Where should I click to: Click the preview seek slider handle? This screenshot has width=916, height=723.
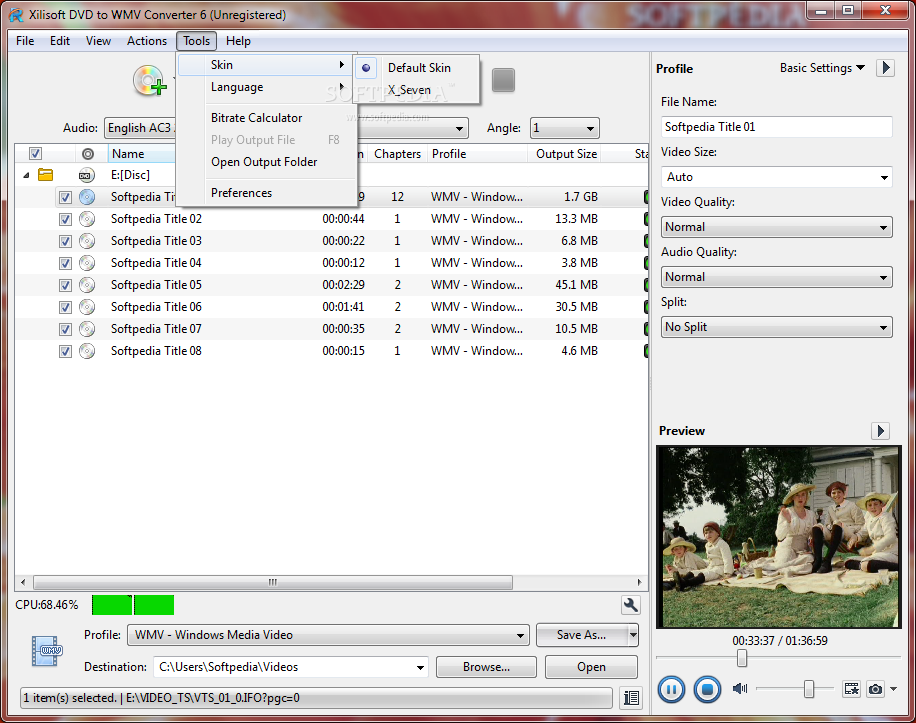(742, 658)
